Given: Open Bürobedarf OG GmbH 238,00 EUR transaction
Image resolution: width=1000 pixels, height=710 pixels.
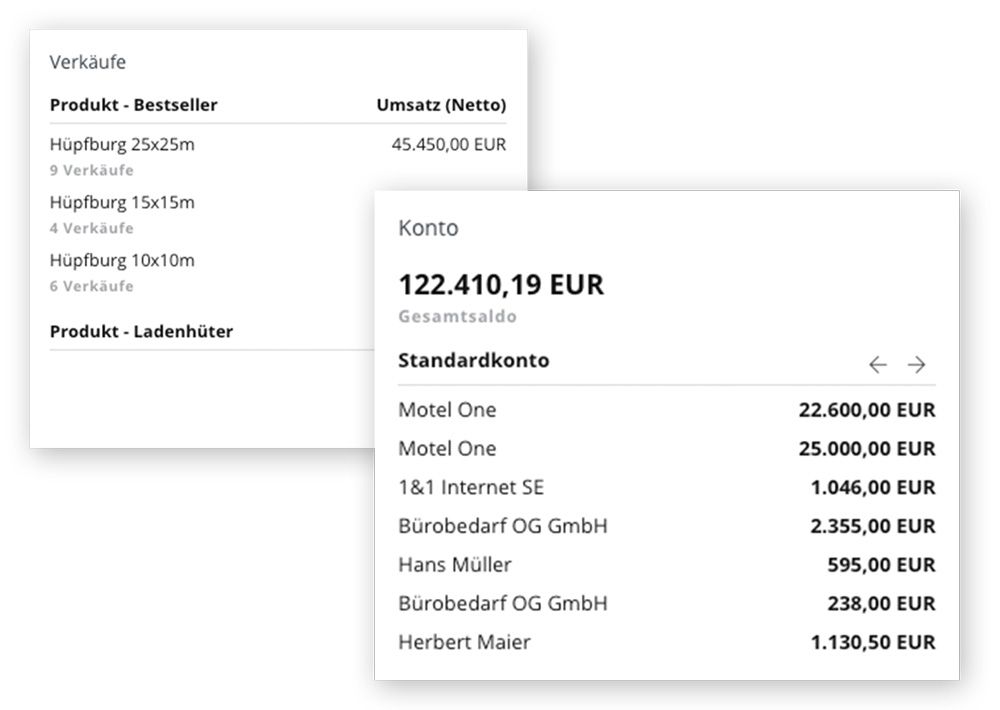Looking at the screenshot, I should 667,603.
